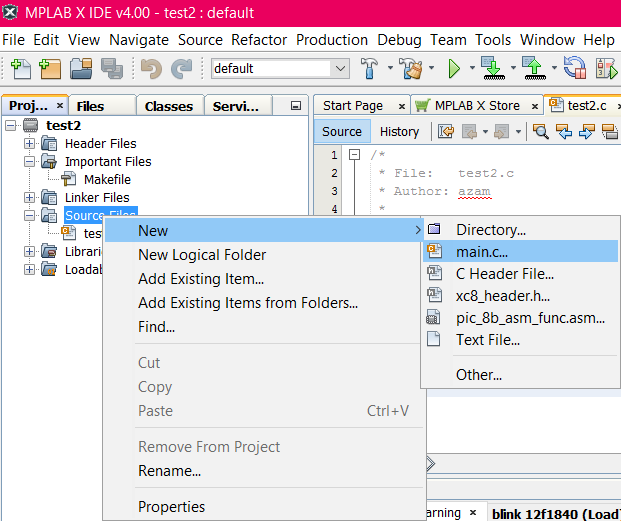Select pic_8b_asm_func.asm... in submenu

[x=520, y=318]
